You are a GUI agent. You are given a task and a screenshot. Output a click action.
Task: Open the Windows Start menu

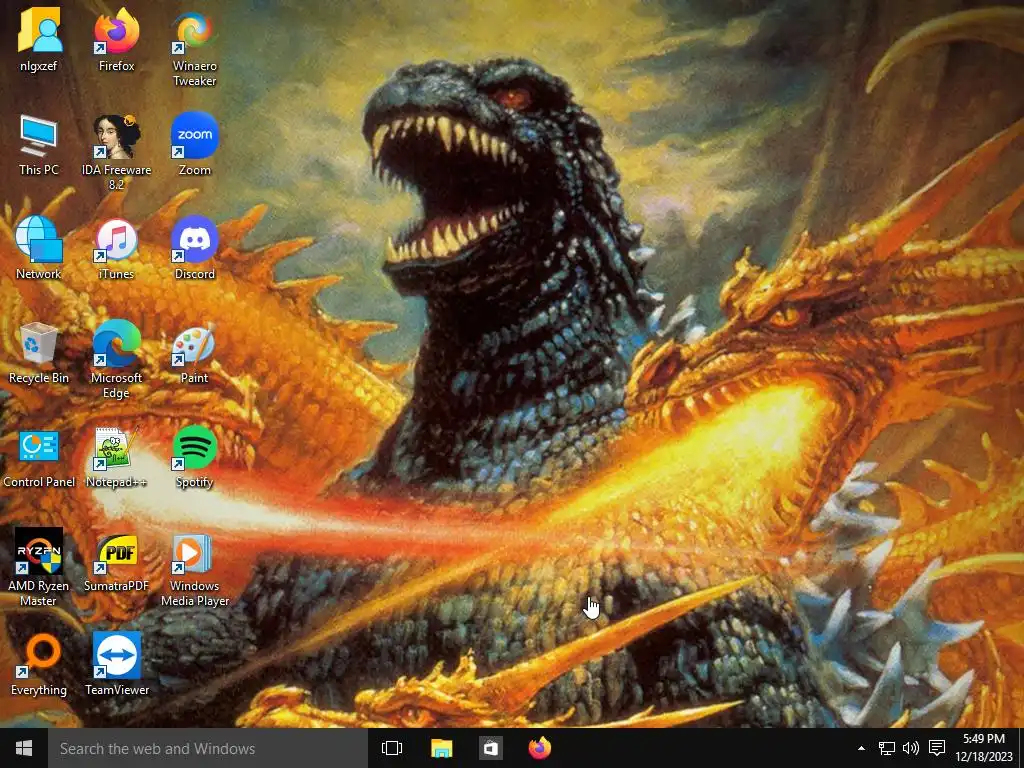[x=24, y=748]
